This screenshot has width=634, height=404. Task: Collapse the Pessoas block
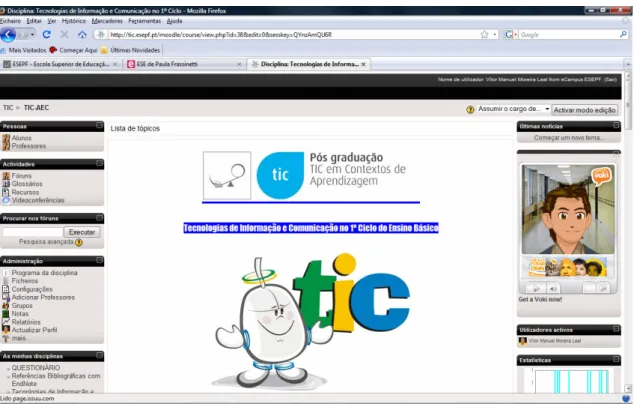[x=99, y=126]
